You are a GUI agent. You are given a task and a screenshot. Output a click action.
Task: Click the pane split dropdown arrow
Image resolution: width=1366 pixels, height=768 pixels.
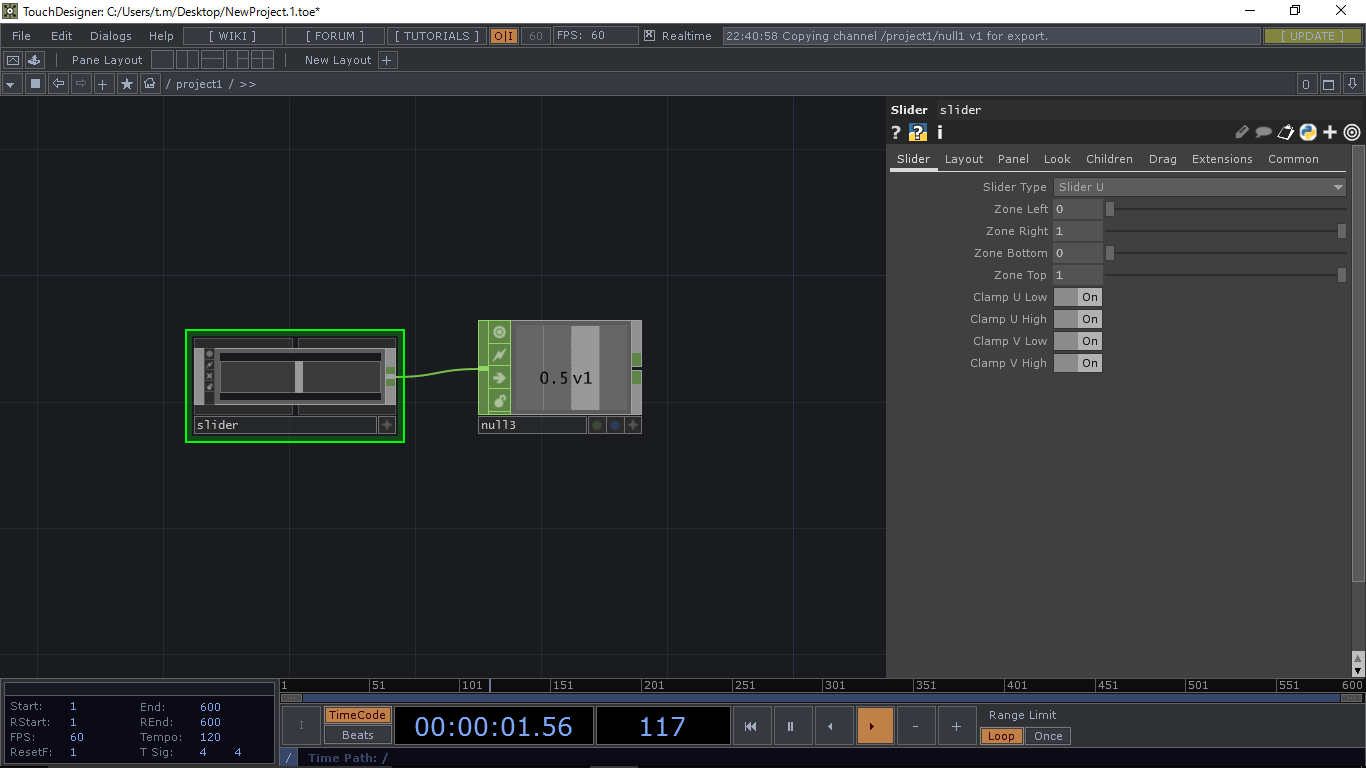(10, 84)
